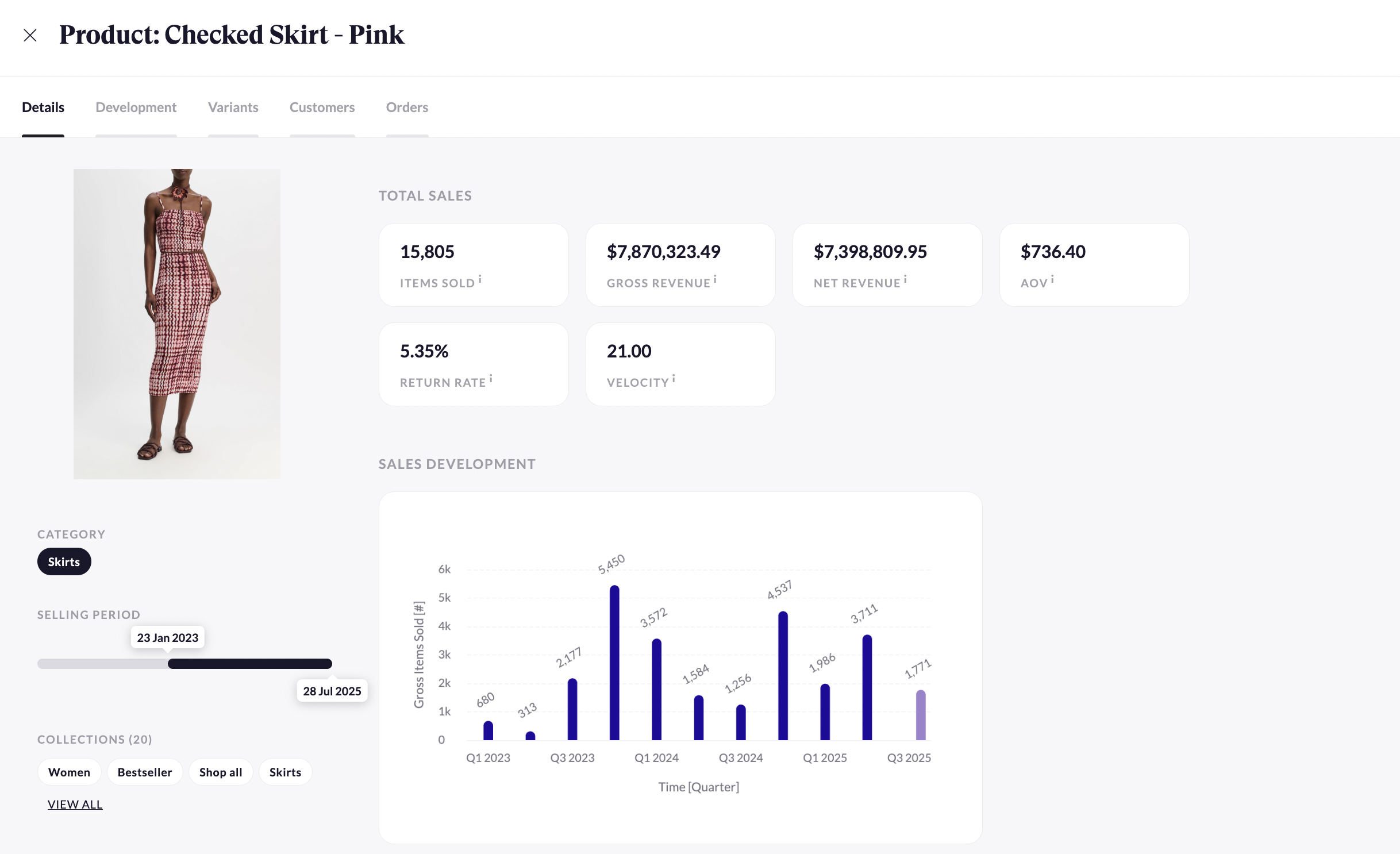Select the Bestseller collection chip

145,772
